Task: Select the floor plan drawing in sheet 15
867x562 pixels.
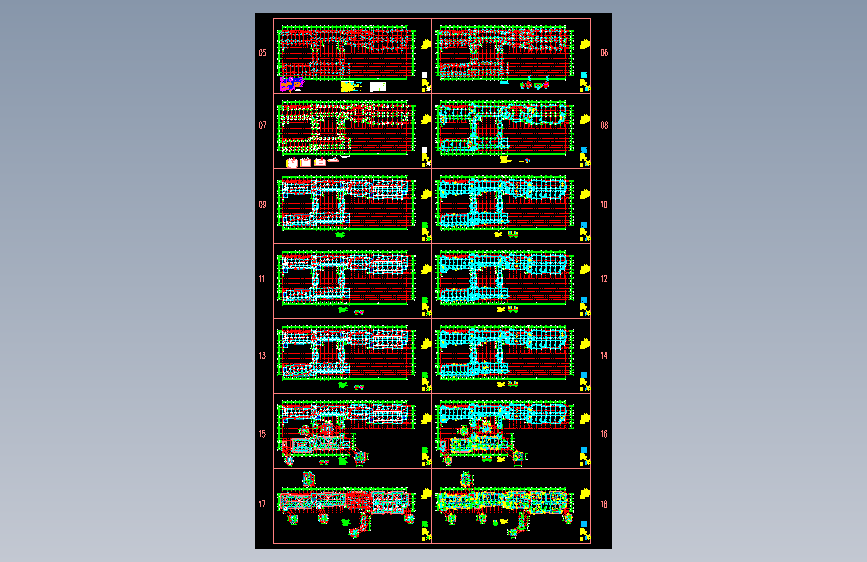Action: [346, 433]
